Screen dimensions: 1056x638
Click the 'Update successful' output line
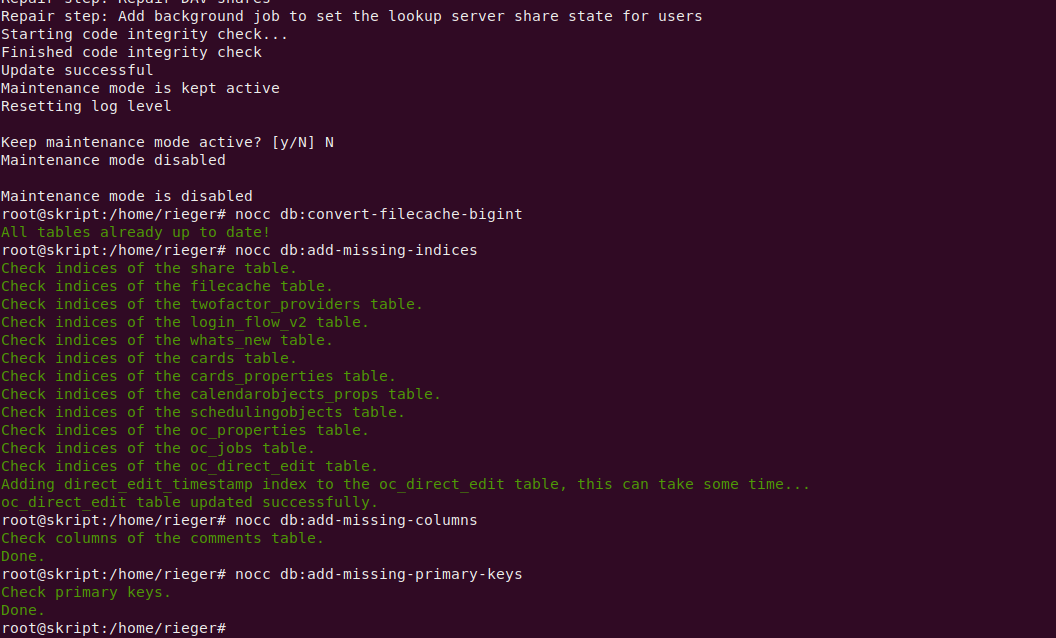point(77,70)
